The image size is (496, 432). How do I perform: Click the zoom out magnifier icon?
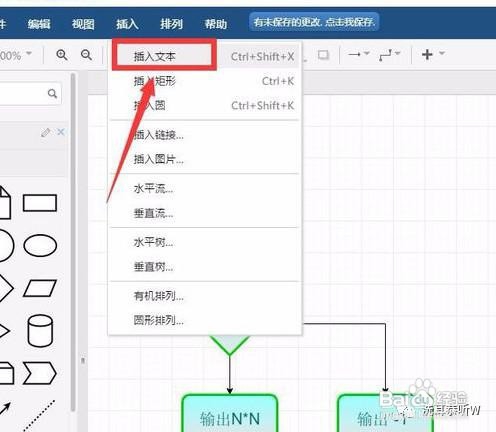(87, 55)
